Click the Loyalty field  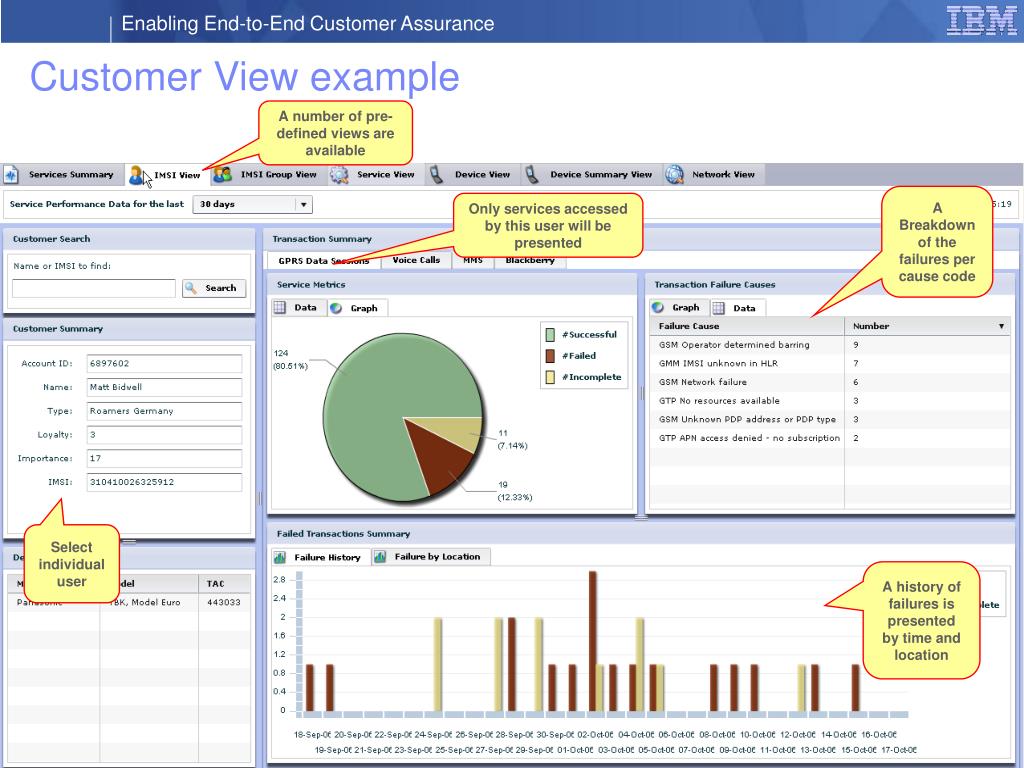click(x=164, y=435)
